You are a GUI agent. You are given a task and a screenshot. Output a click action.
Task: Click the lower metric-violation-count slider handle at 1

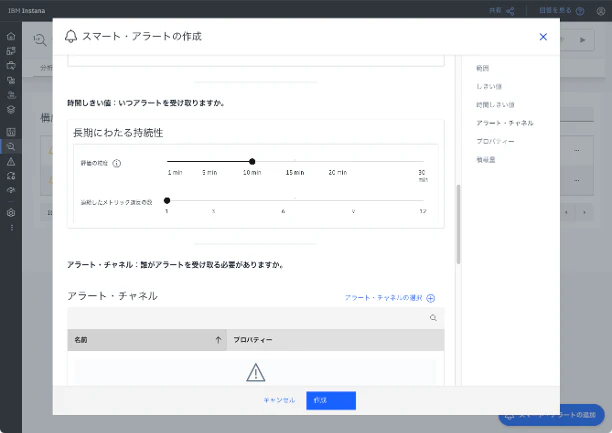click(x=167, y=201)
